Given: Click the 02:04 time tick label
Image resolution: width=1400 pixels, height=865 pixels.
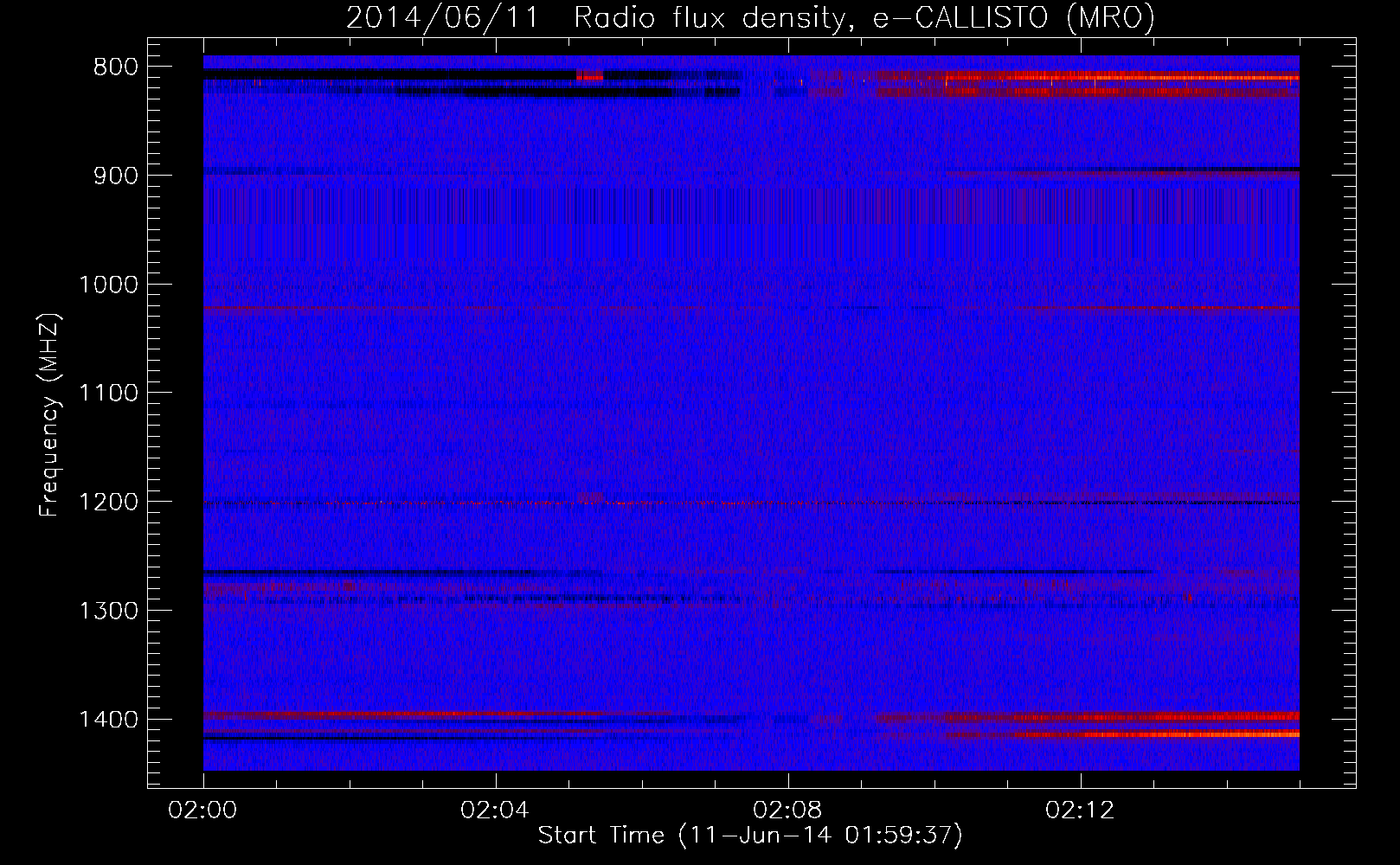Looking at the screenshot, I should click(x=495, y=811).
